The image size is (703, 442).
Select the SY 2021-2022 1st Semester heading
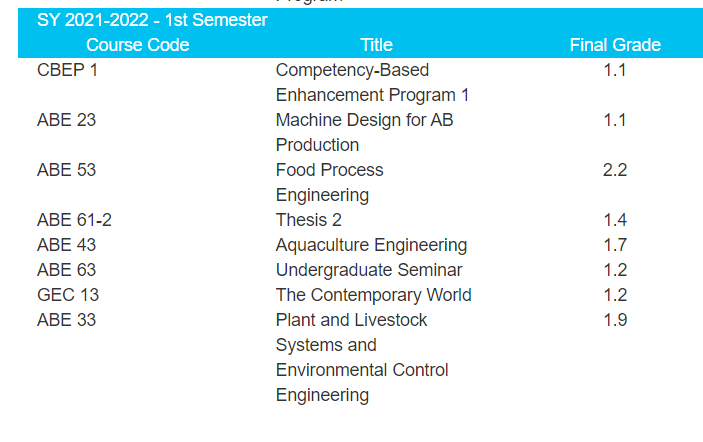[152, 20]
